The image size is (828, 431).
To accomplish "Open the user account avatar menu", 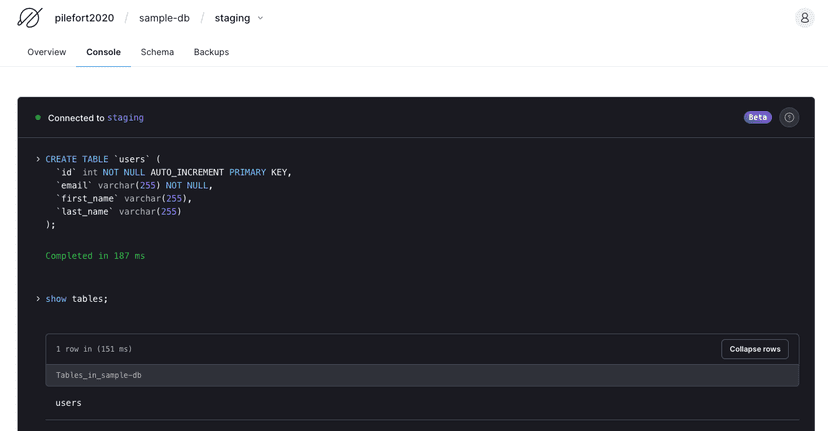I will 804,18.
